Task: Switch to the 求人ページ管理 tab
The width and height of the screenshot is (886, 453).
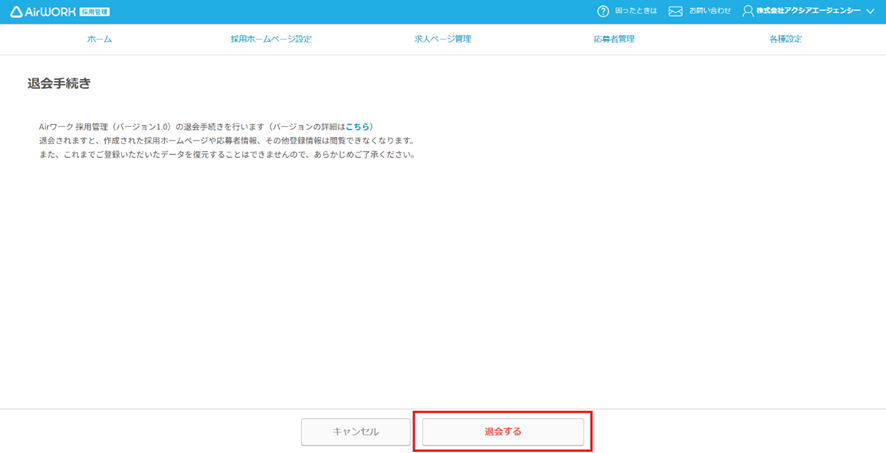Action: (x=443, y=39)
